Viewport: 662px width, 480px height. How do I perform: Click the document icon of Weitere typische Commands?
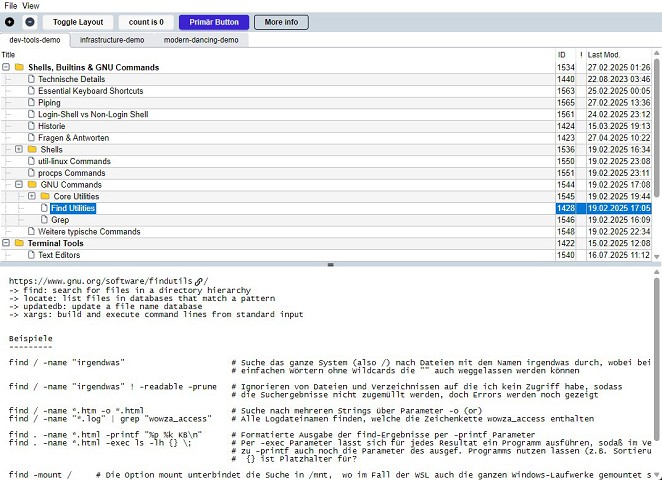tap(31, 231)
